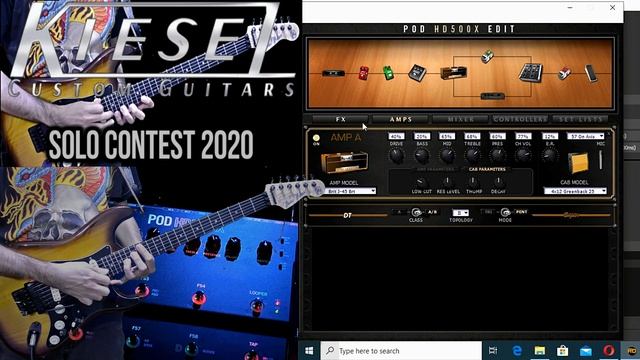Click the Ch Vol percentage value field

coord(523,136)
